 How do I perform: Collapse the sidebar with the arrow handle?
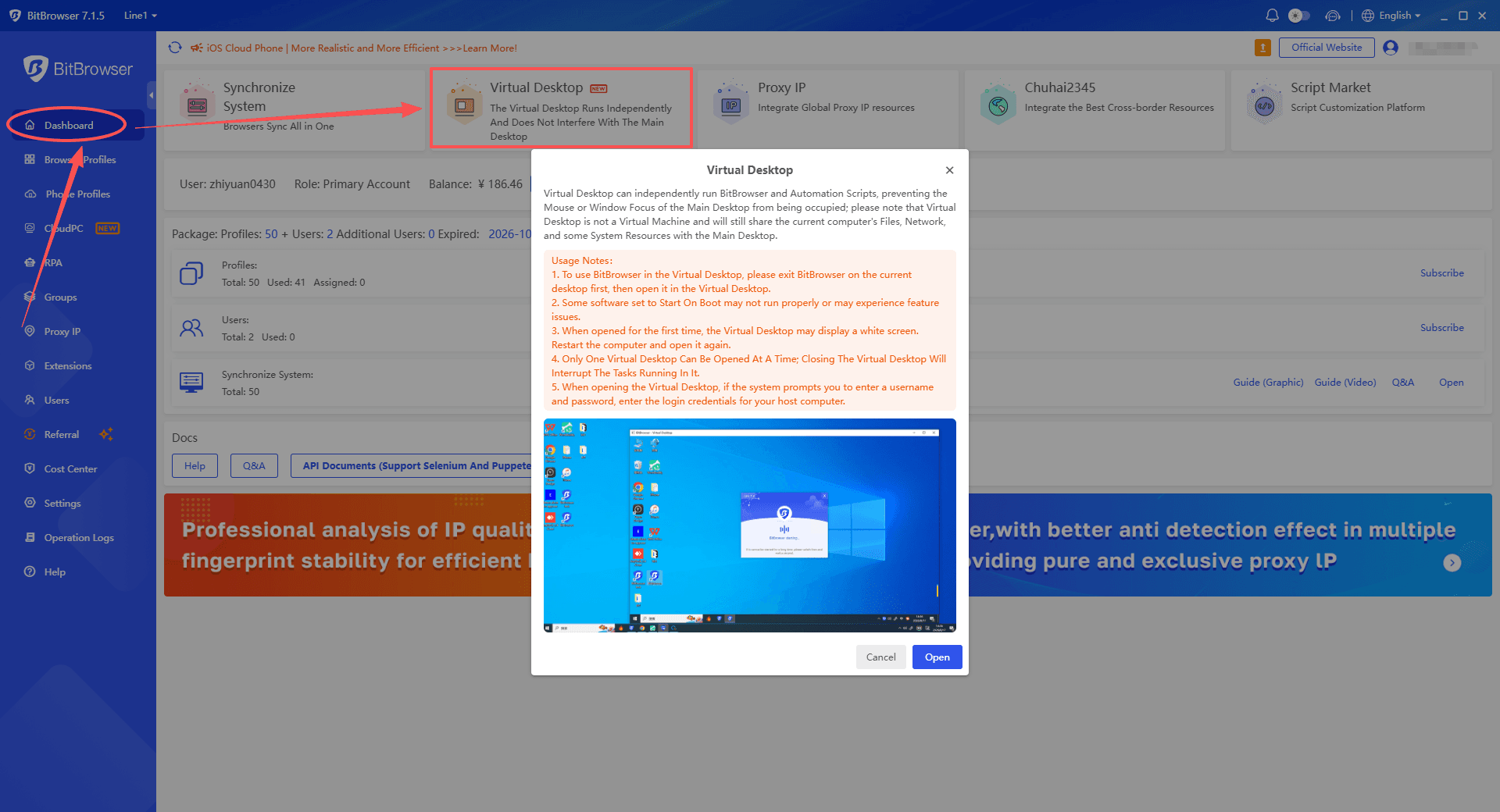click(151, 95)
